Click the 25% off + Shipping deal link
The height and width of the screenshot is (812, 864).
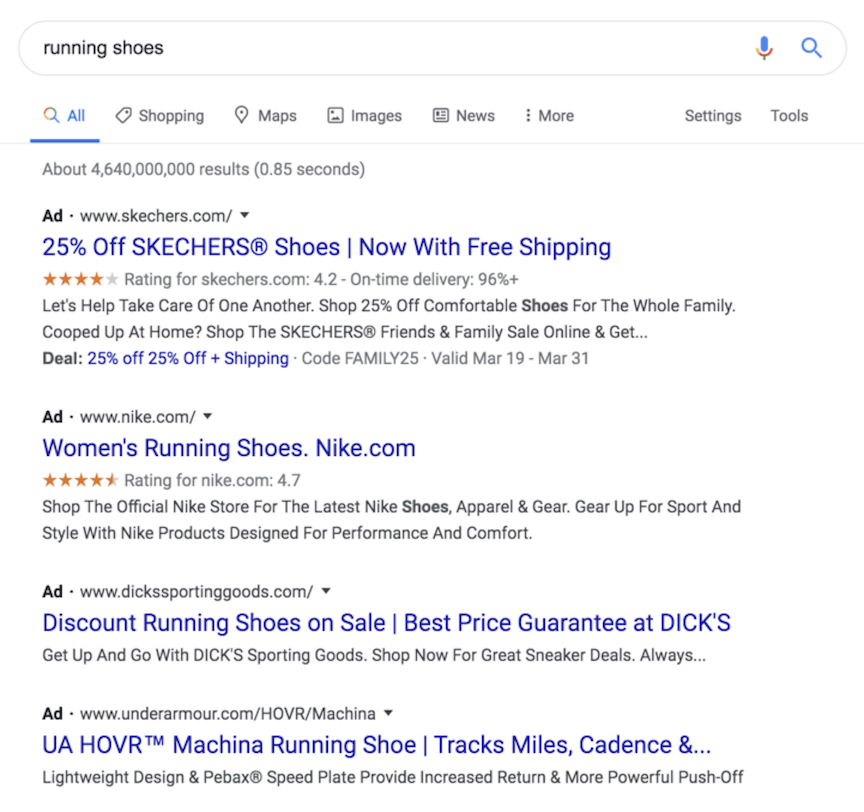[188, 358]
